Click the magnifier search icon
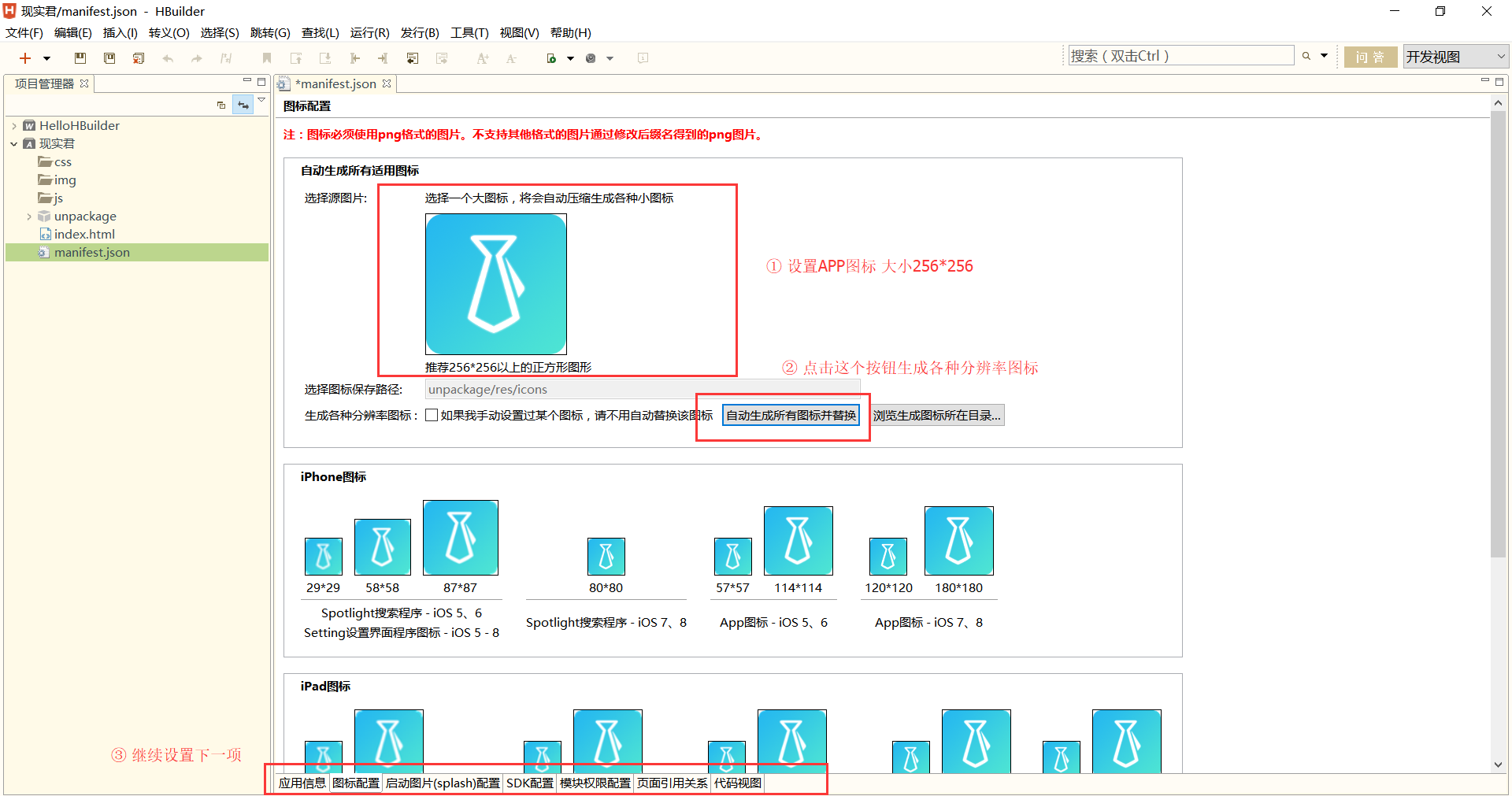The height and width of the screenshot is (796, 1512). click(x=1306, y=56)
